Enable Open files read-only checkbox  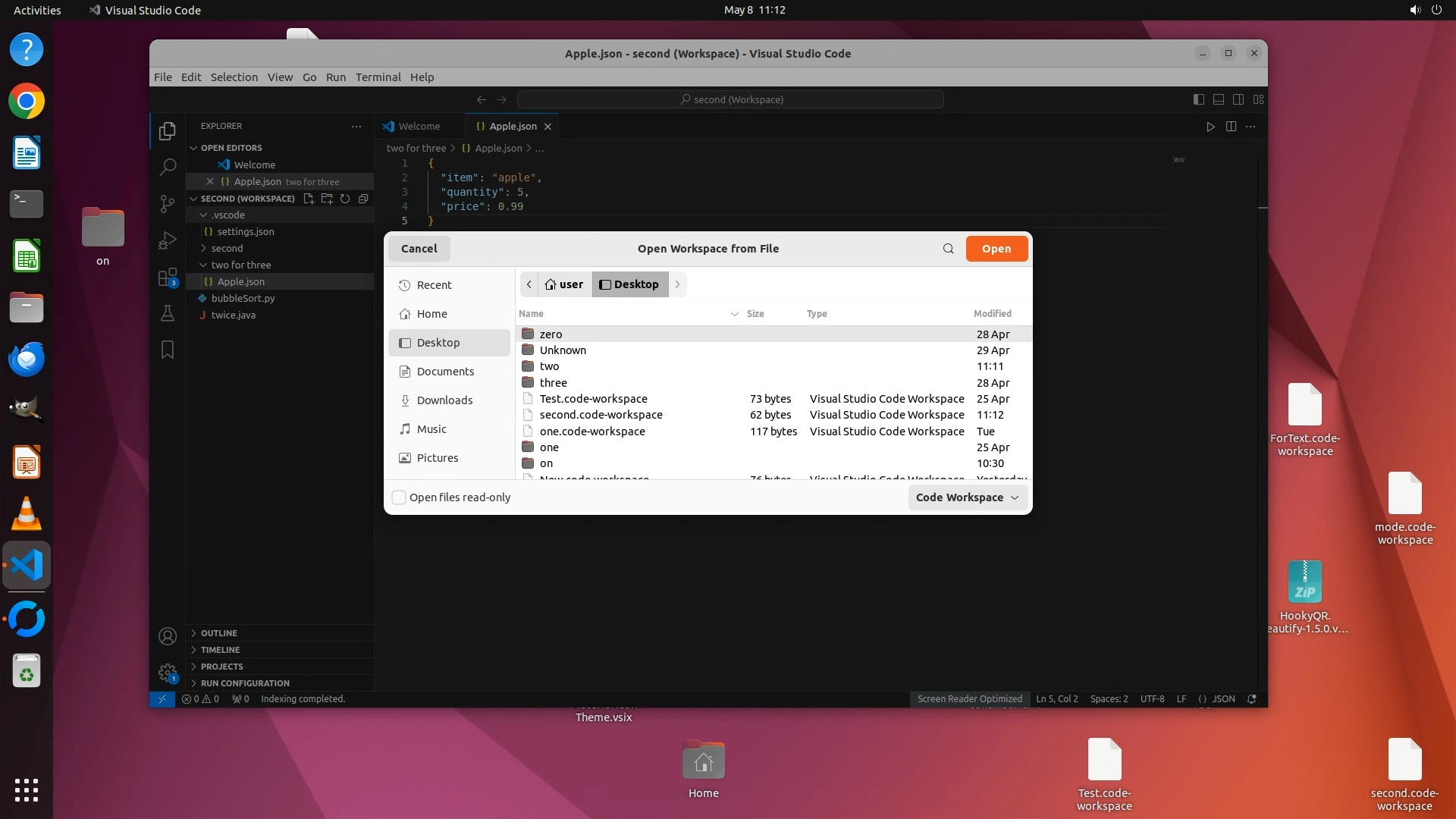(399, 497)
